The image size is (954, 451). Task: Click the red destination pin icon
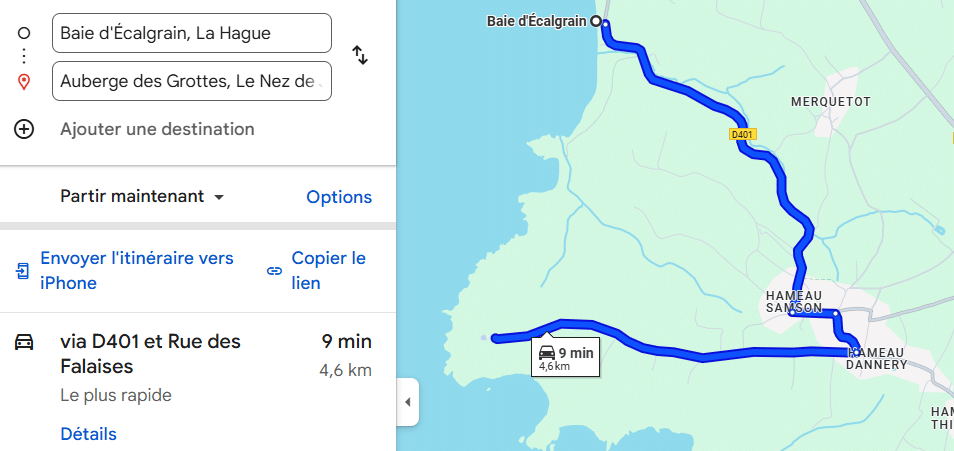[24, 81]
